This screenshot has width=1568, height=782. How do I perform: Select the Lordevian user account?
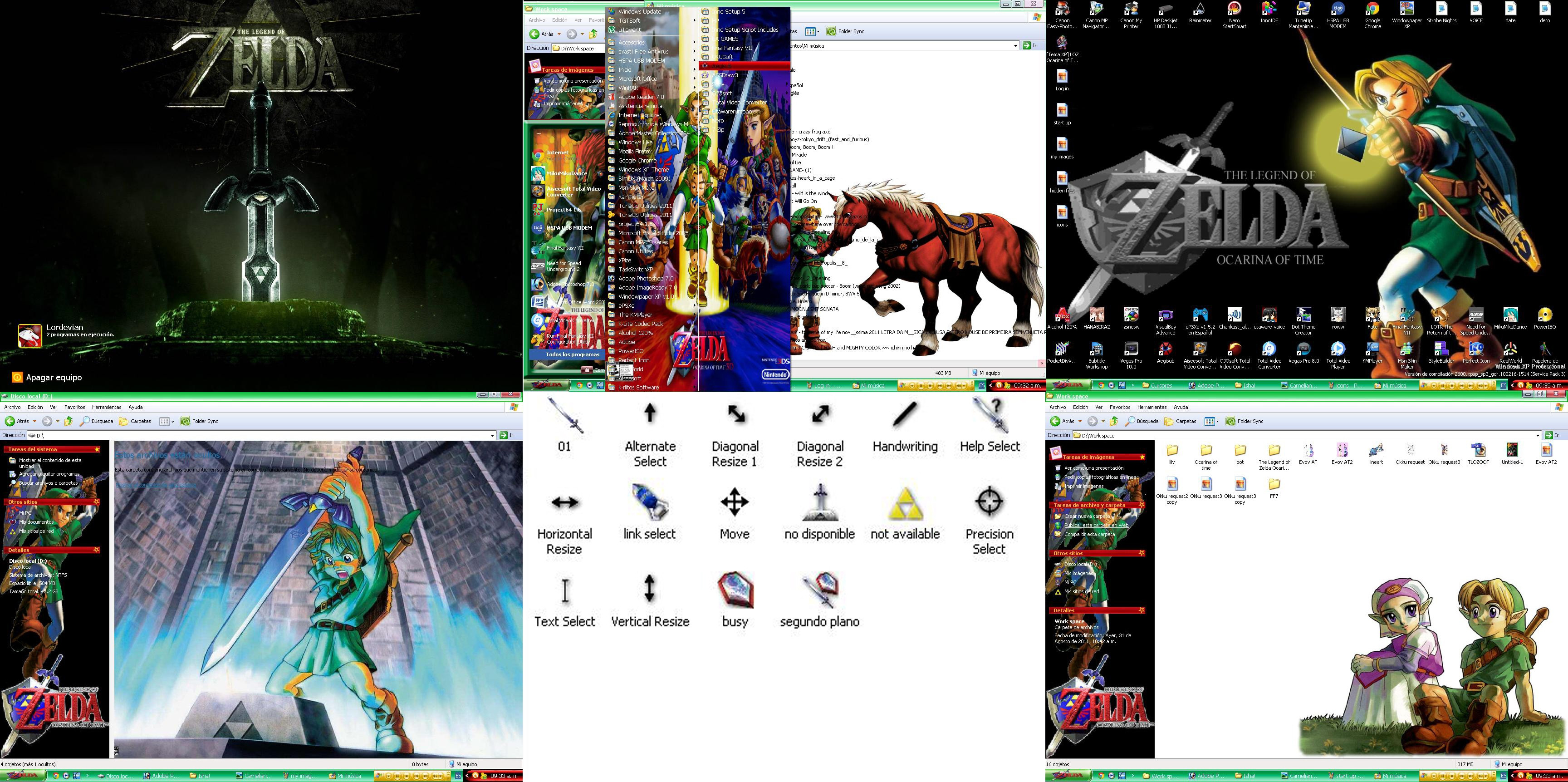pos(66,335)
